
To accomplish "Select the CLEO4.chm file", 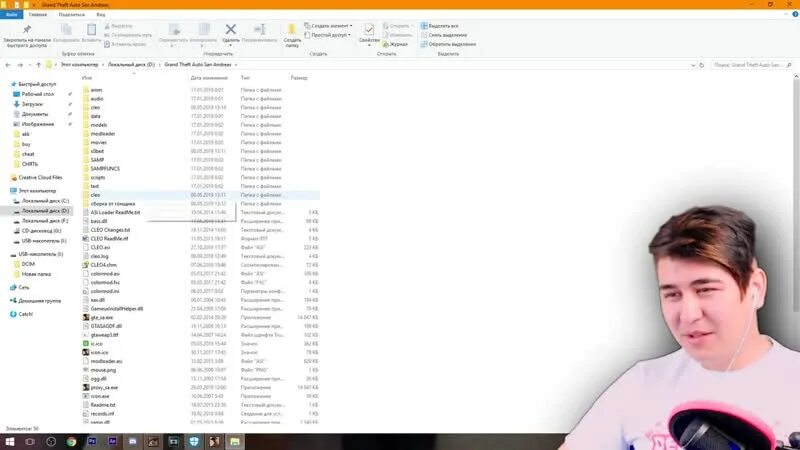I will tap(104, 265).
